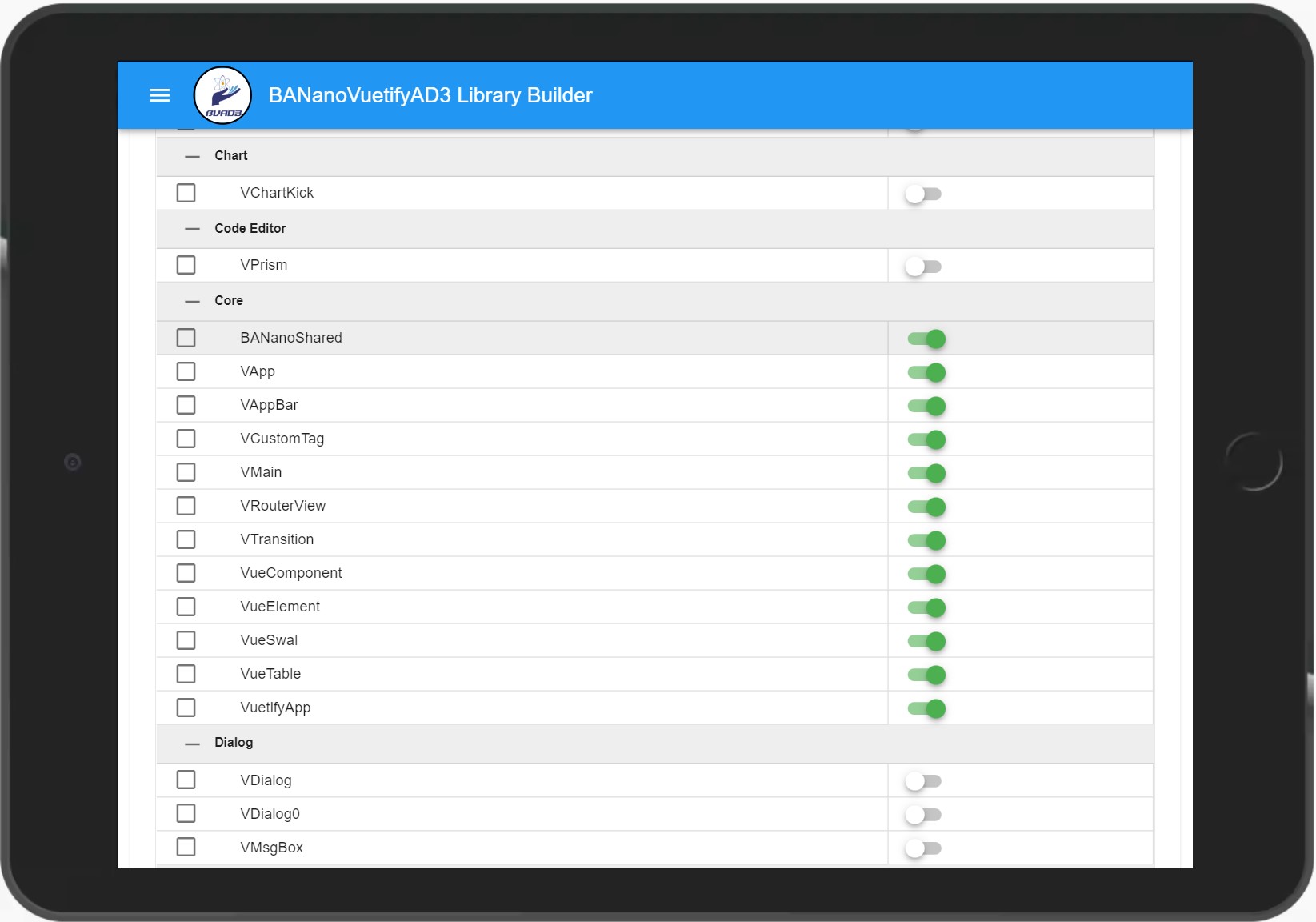Select the VueSwal row

(x=520, y=640)
